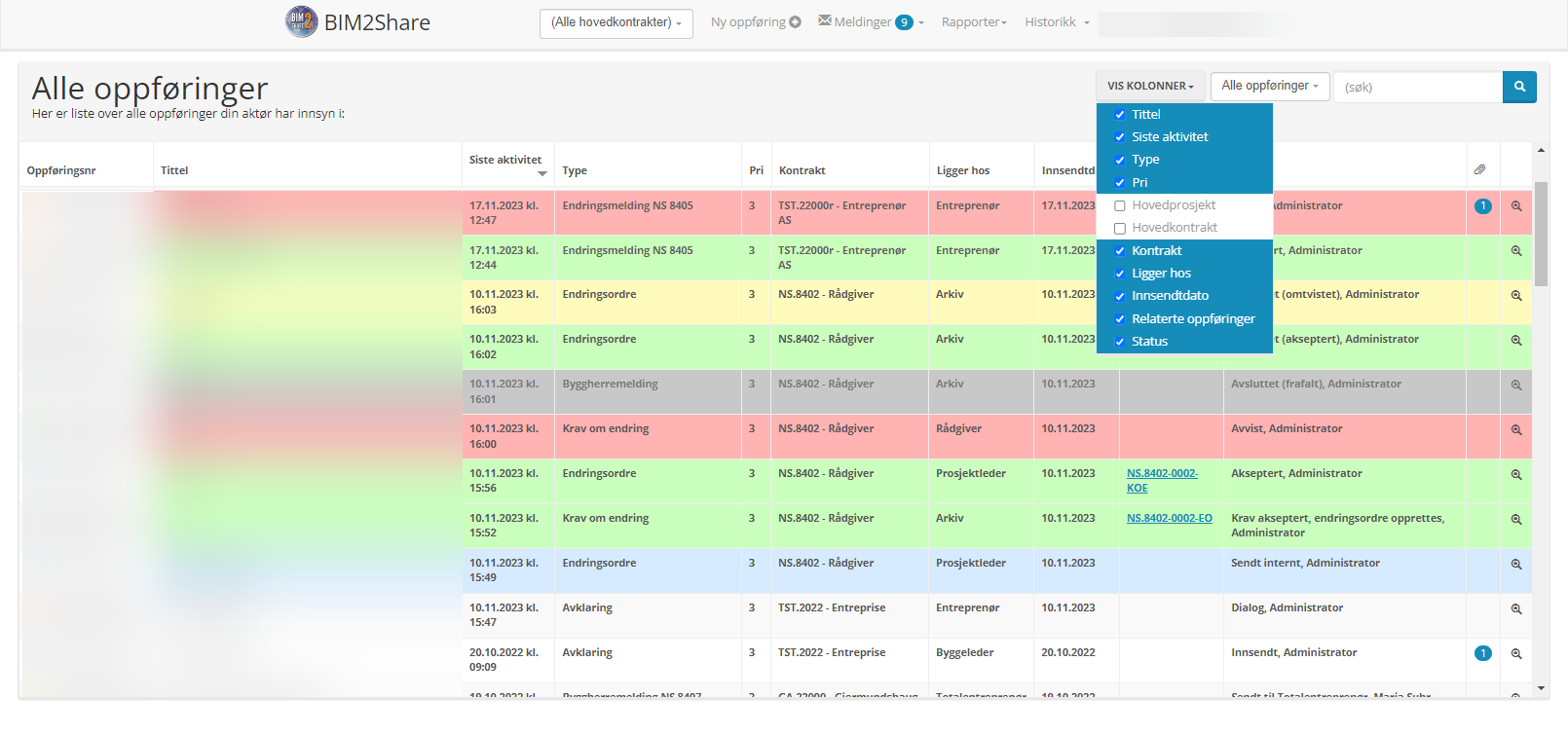Click the search magnifier button
Screen dimensions: 1568x735
tap(1519, 87)
